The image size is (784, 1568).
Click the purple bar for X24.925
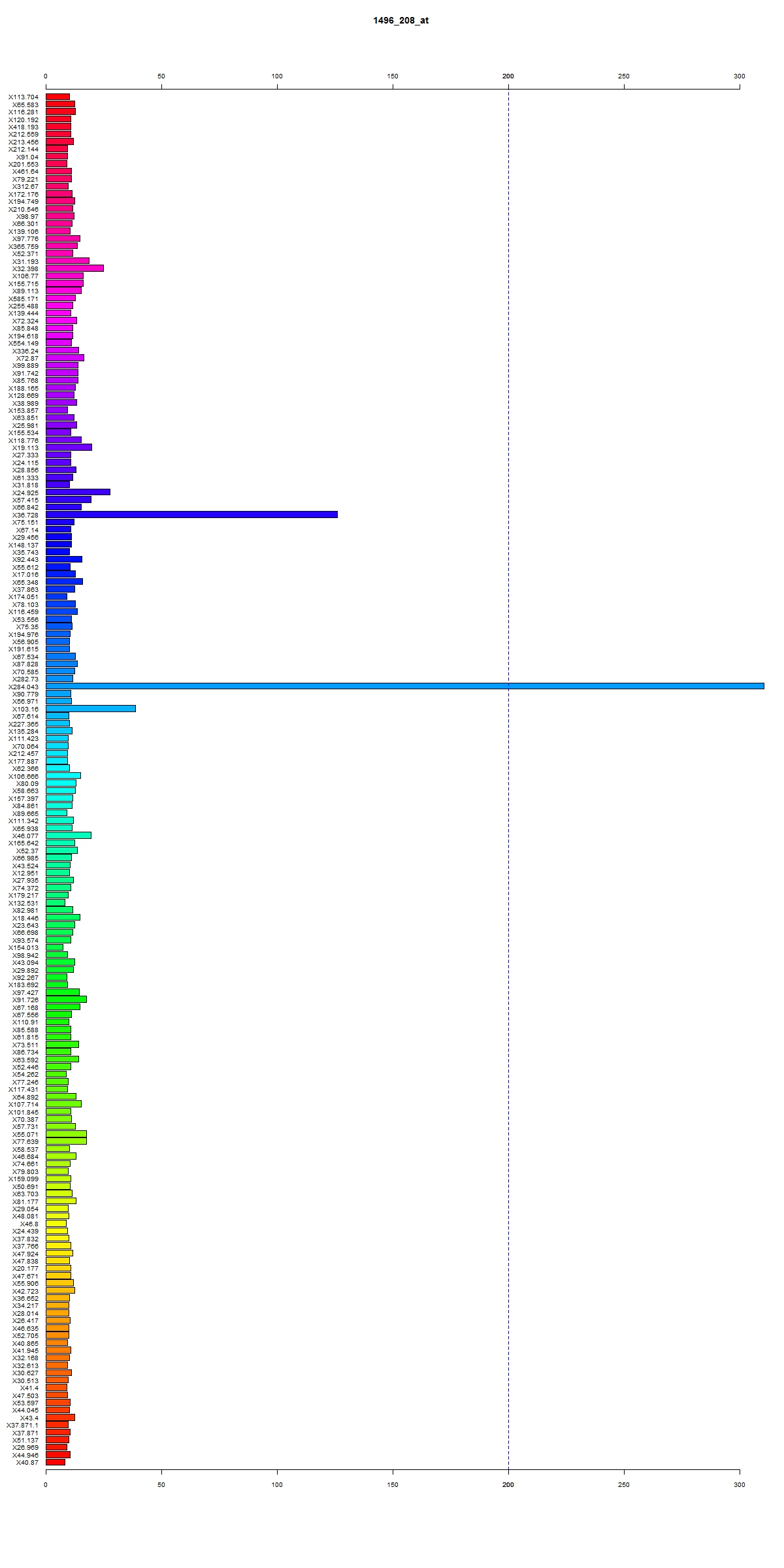point(78,492)
